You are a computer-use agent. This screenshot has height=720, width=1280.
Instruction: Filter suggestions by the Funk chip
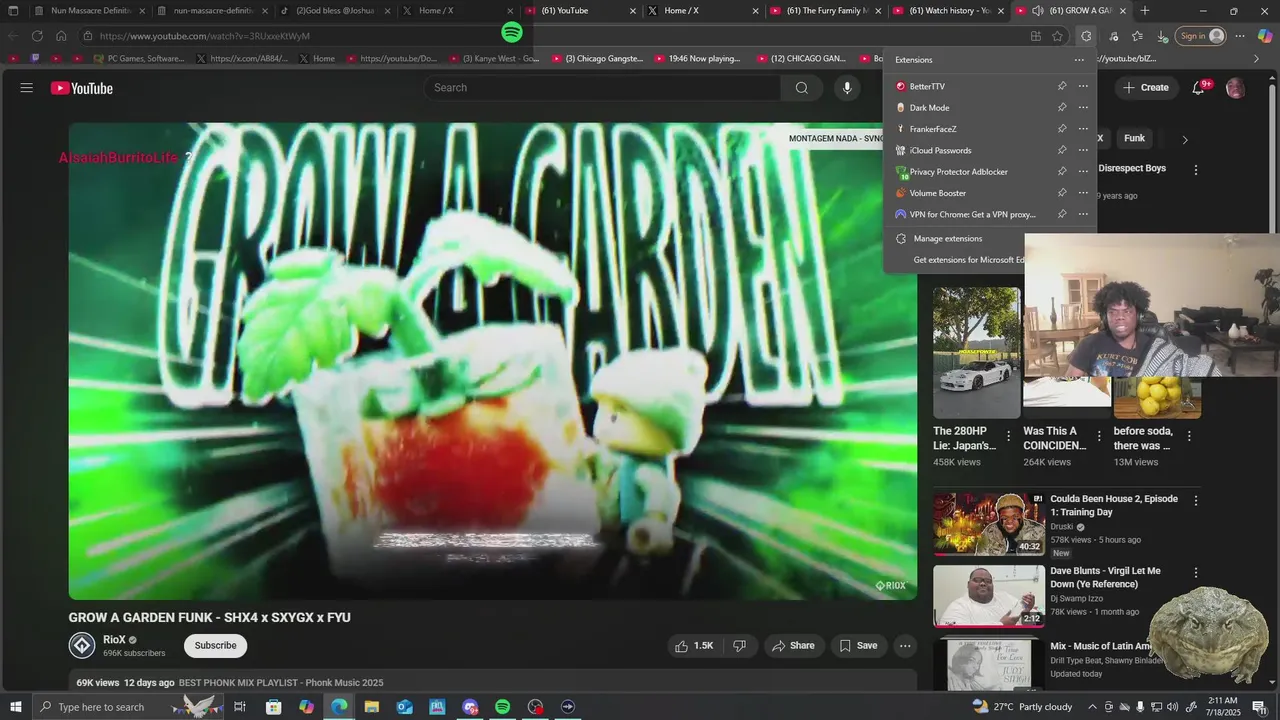click(x=1134, y=139)
